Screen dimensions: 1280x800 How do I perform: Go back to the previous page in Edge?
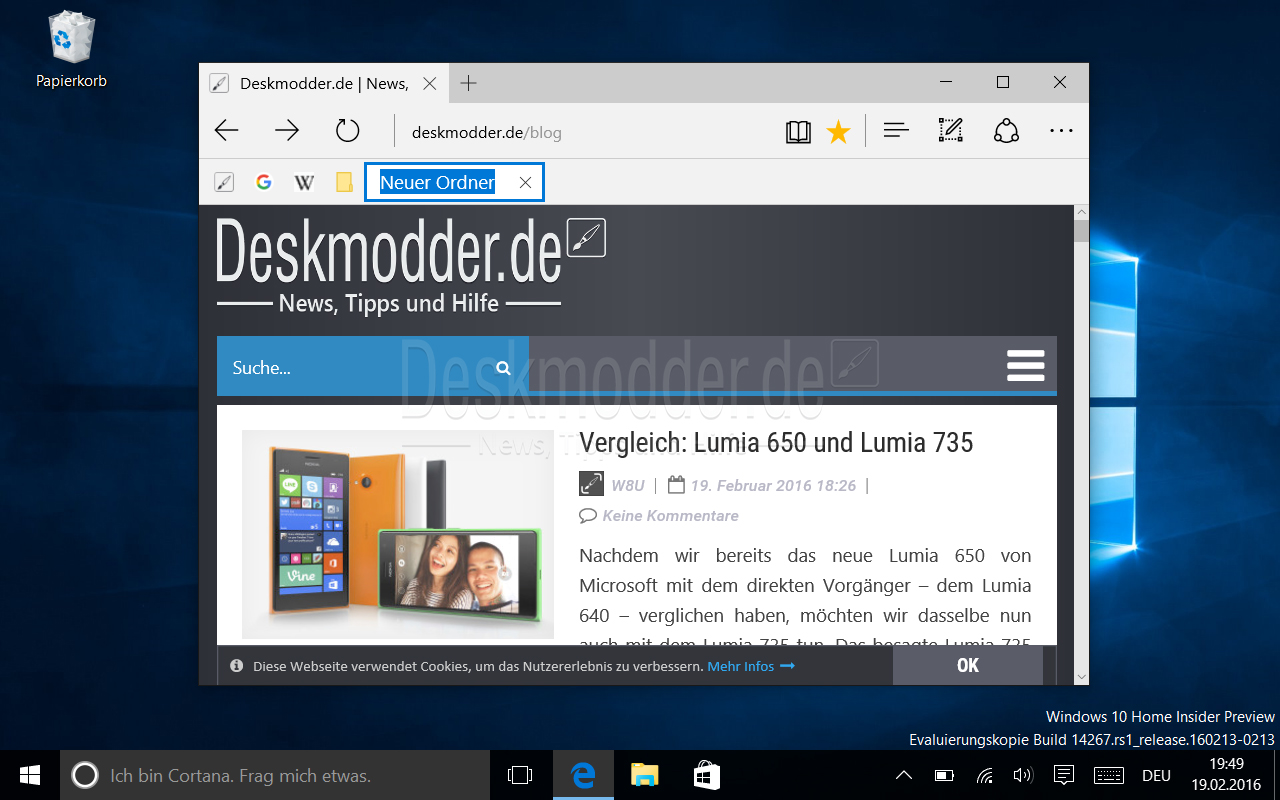pos(227,130)
